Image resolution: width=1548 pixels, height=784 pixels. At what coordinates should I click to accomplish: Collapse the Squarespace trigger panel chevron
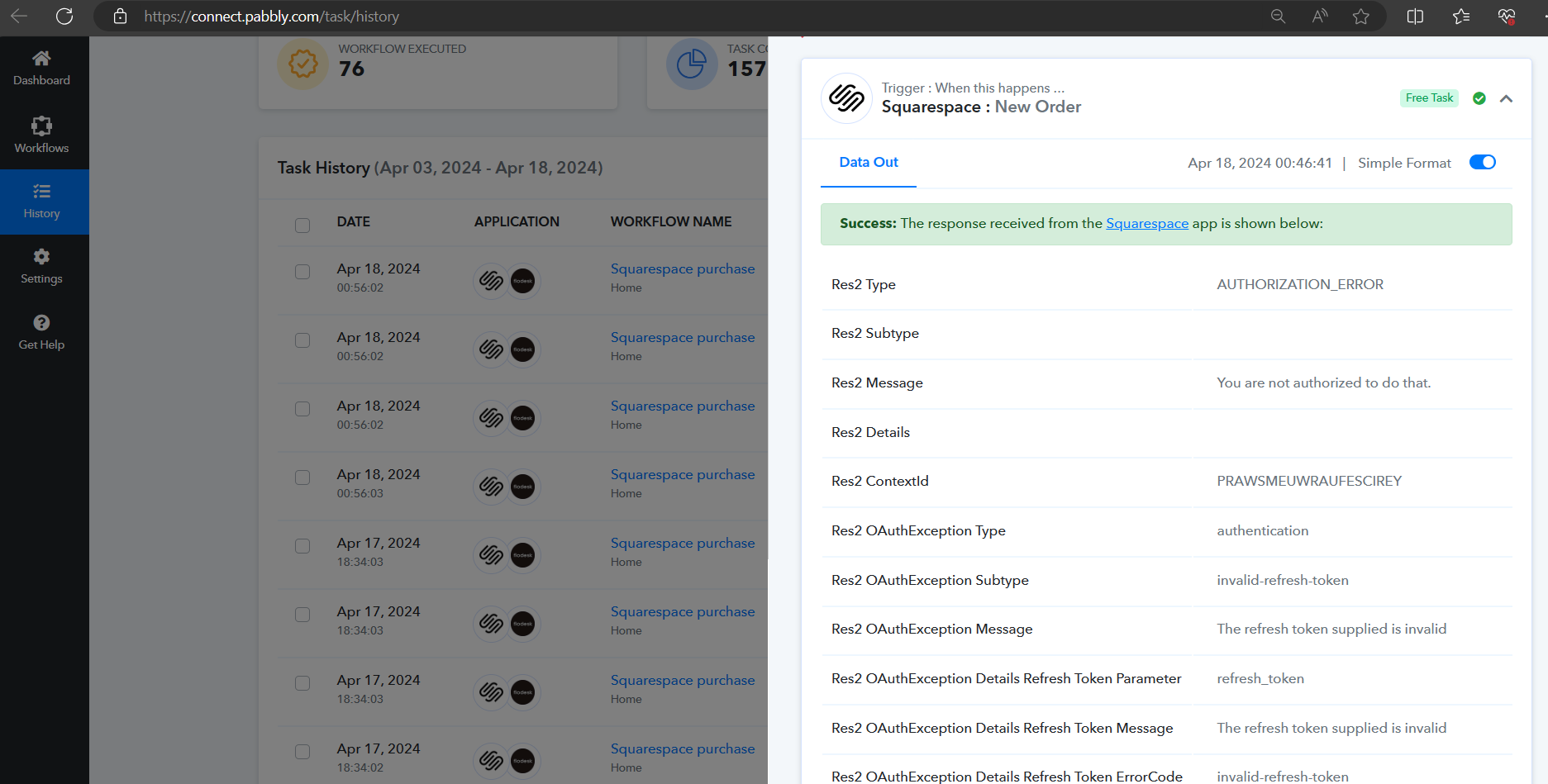click(1506, 98)
